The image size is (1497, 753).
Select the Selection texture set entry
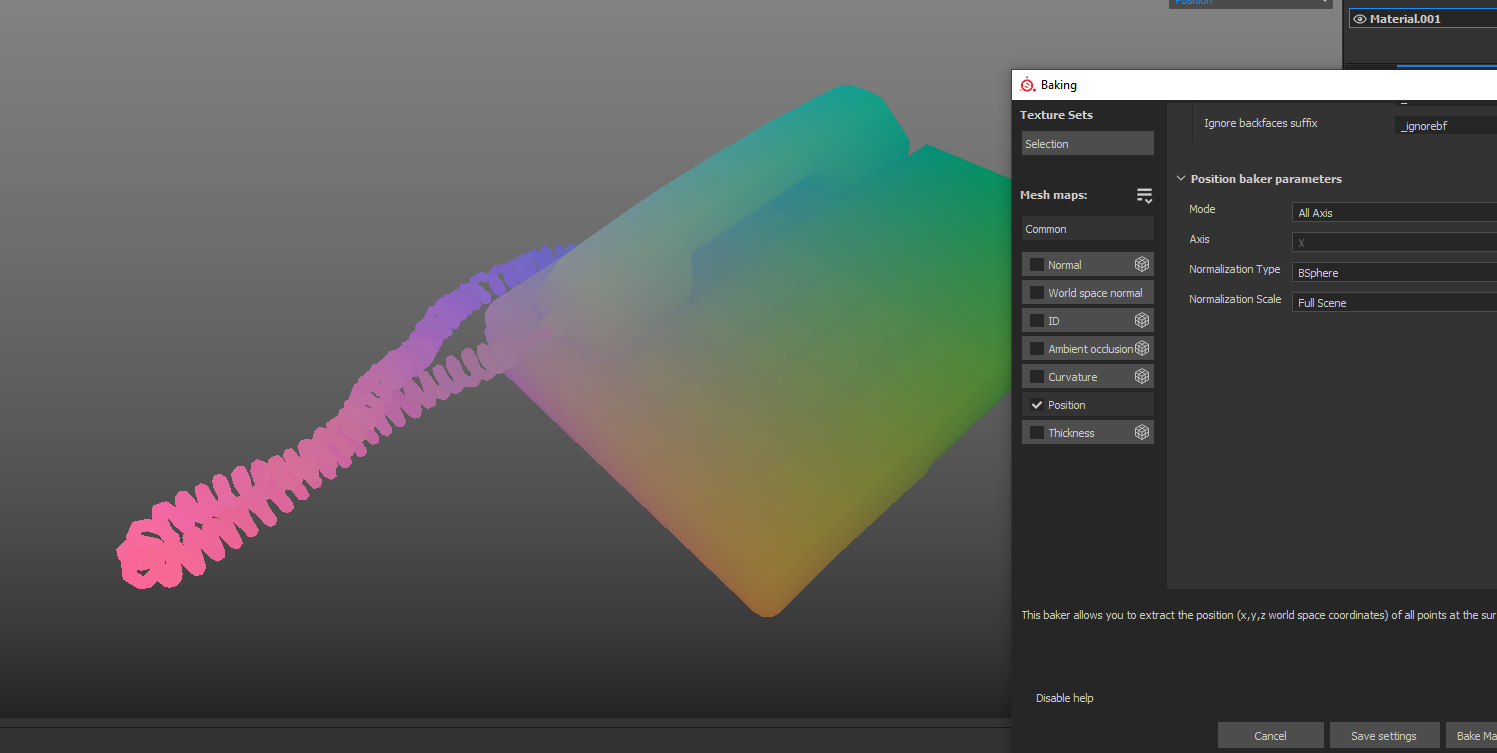(1087, 144)
